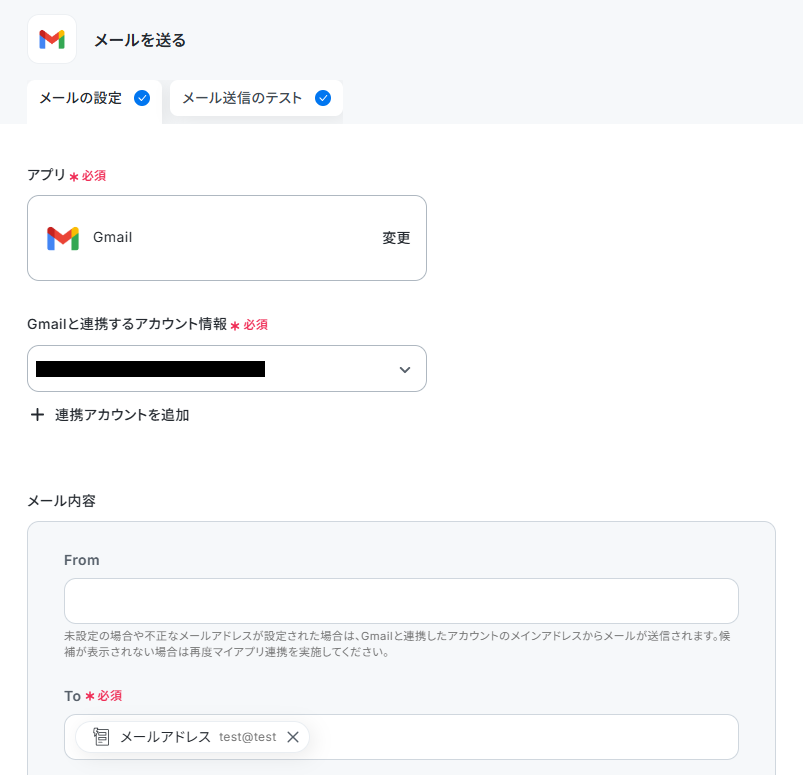The image size is (803, 775).
Task: Remove the メールアドレス chip with the X icon
Action: coord(293,737)
